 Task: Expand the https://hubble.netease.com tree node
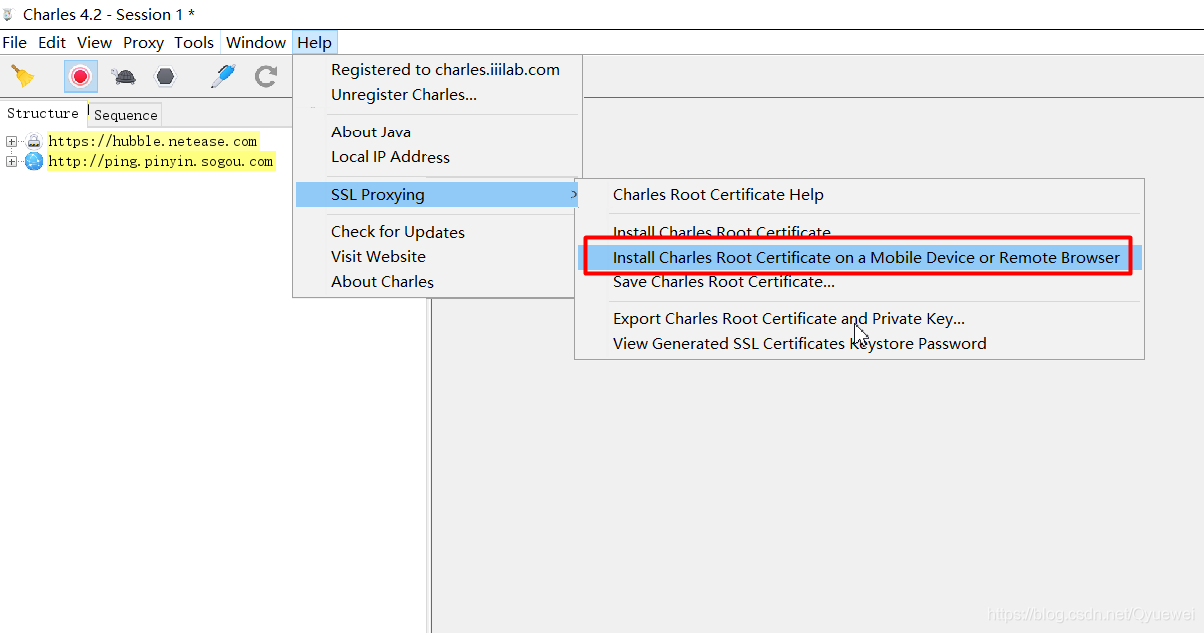11,141
